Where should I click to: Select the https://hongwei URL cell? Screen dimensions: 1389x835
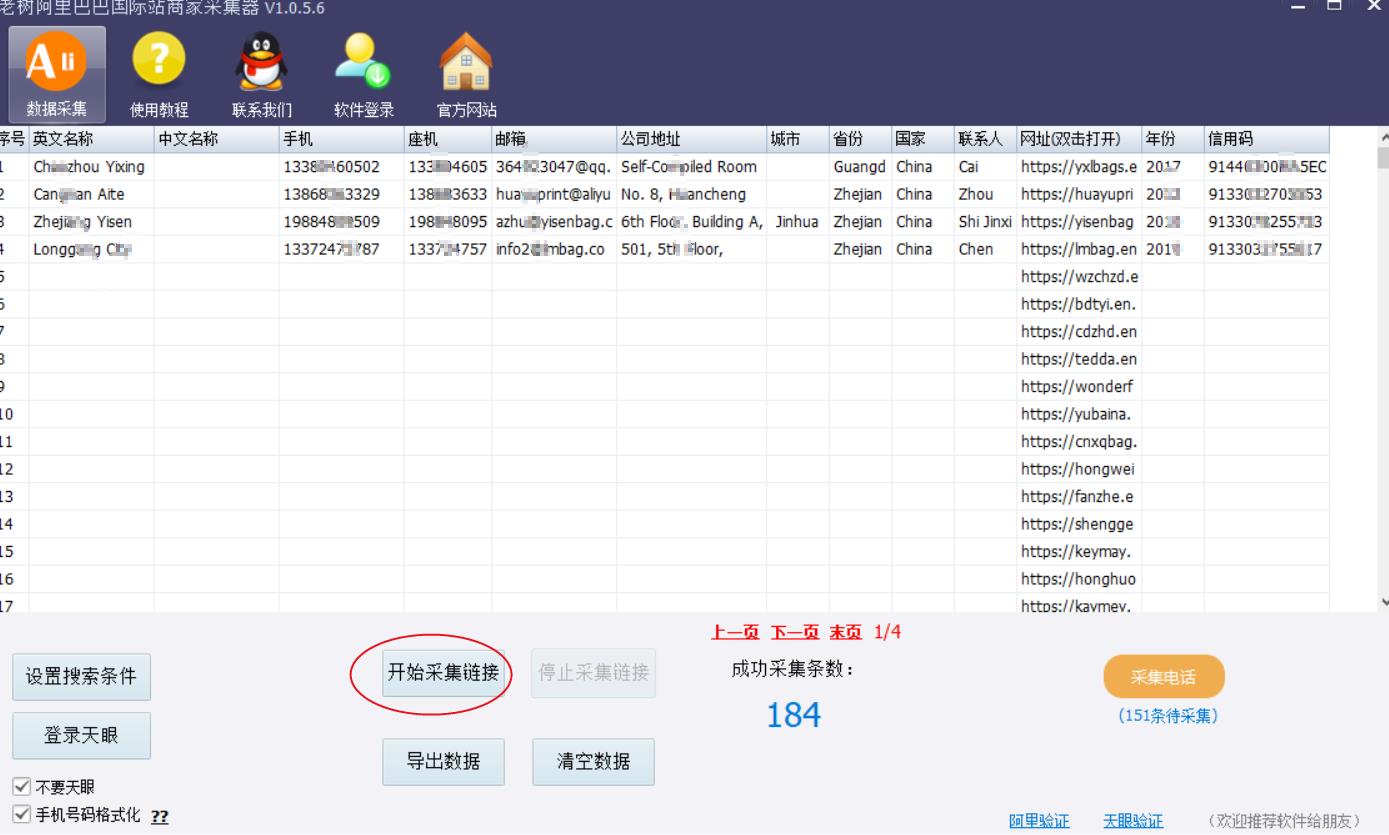tap(1079, 469)
